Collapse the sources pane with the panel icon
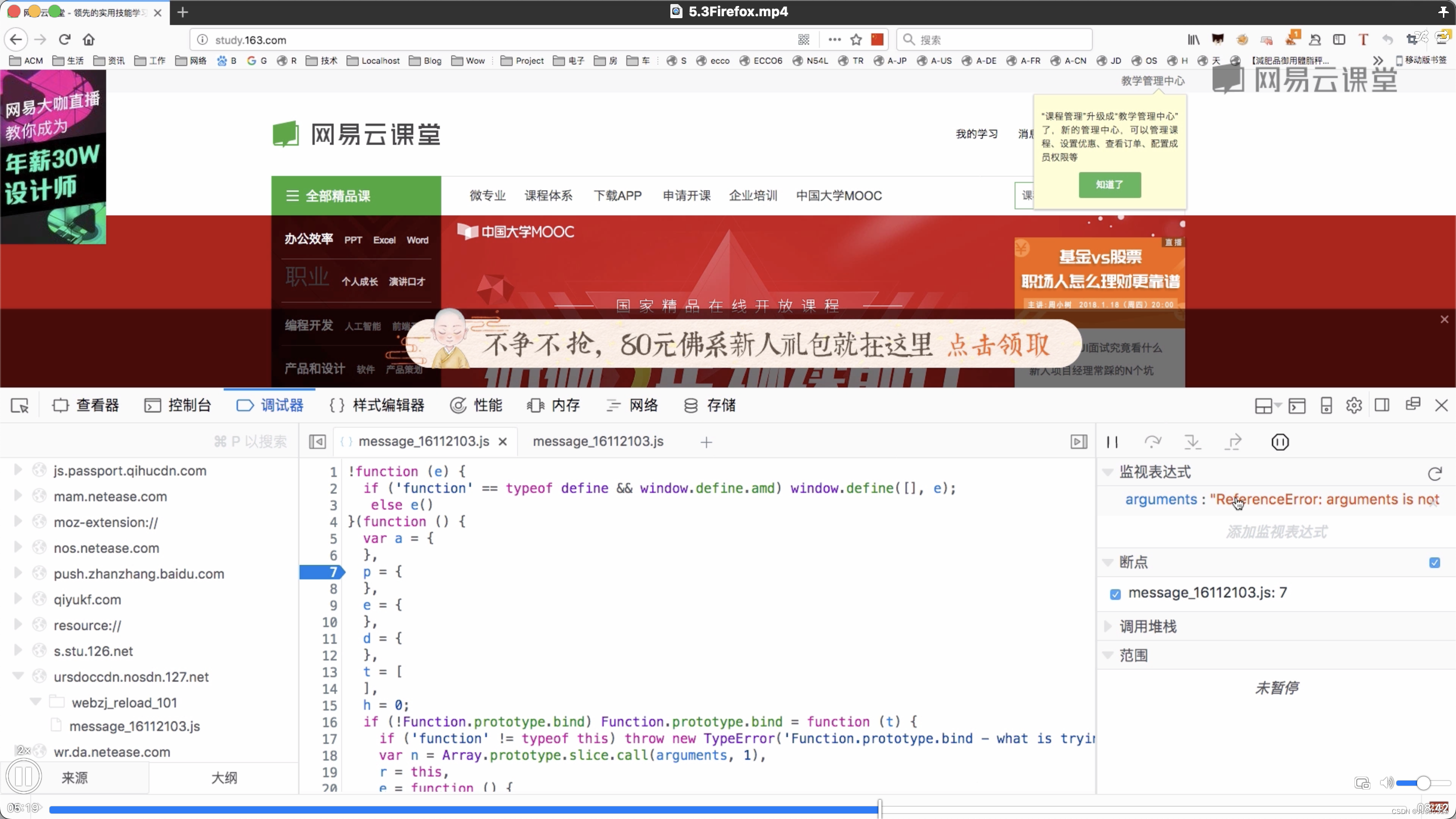 pyautogui.click(x=317, y=441)
